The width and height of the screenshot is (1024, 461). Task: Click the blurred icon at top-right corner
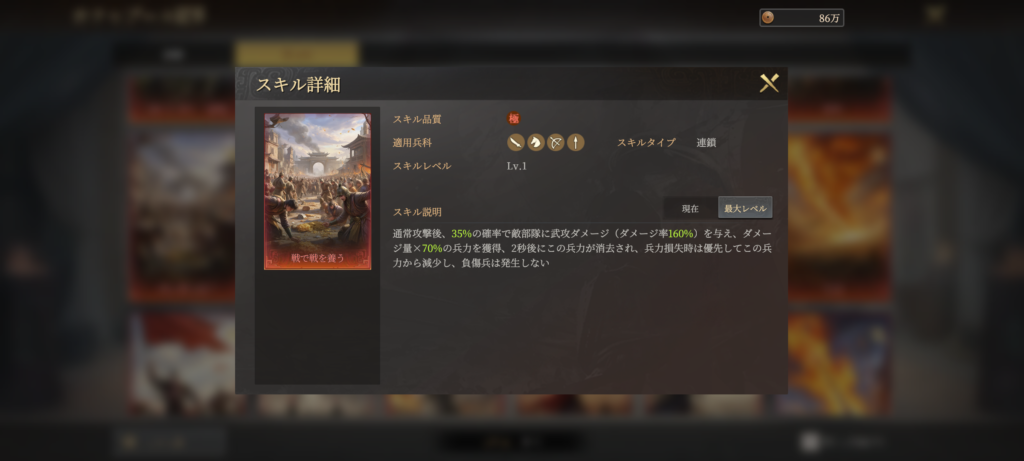tap(935, 14)
